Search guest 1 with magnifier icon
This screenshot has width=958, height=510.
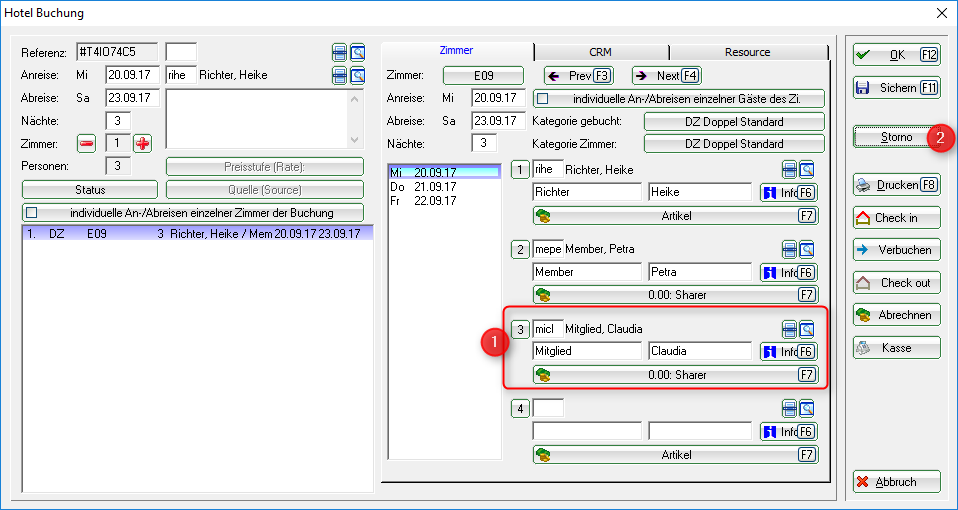click(807, 170)
